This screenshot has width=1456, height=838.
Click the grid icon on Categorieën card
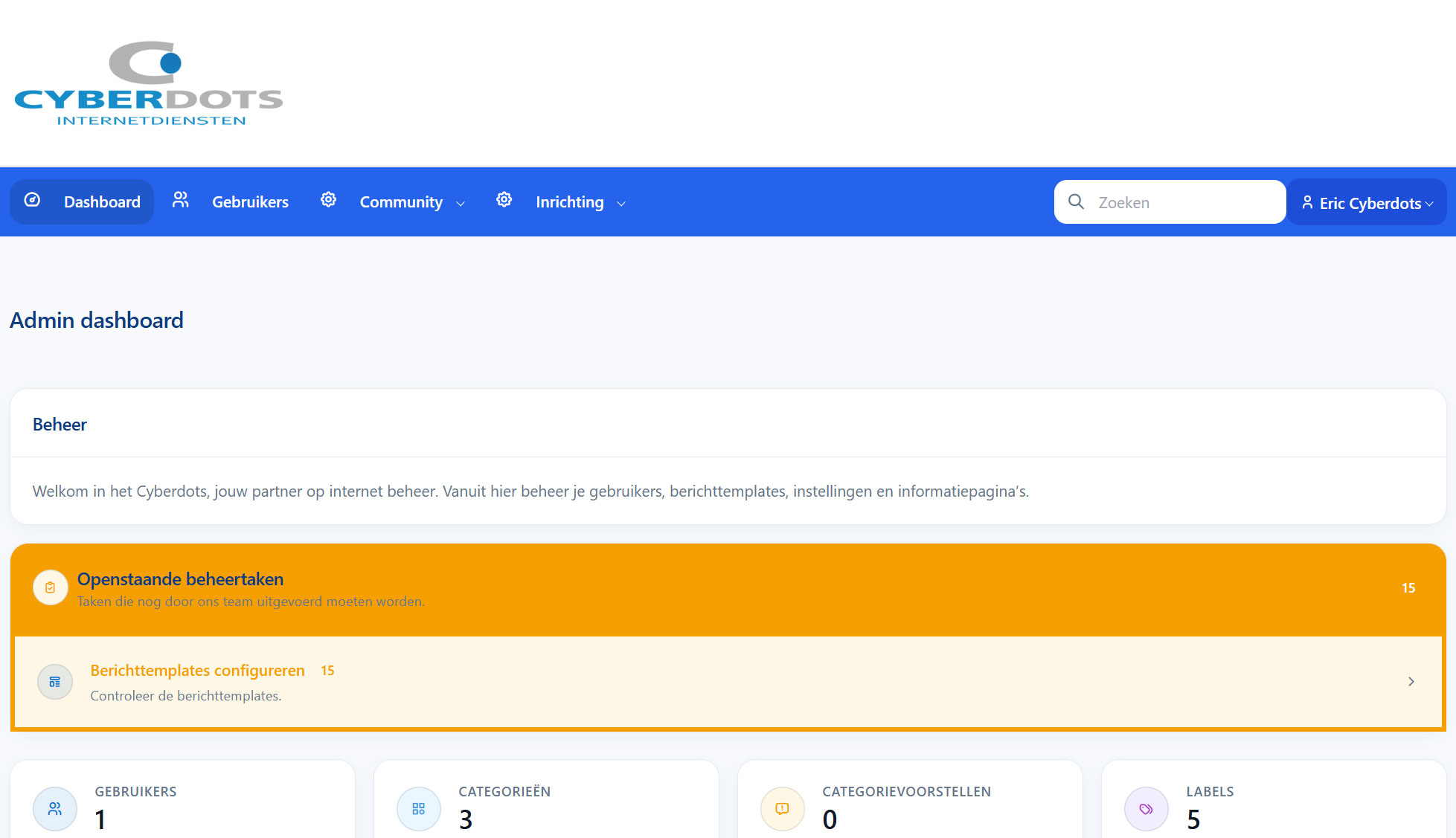coord(419,809)
